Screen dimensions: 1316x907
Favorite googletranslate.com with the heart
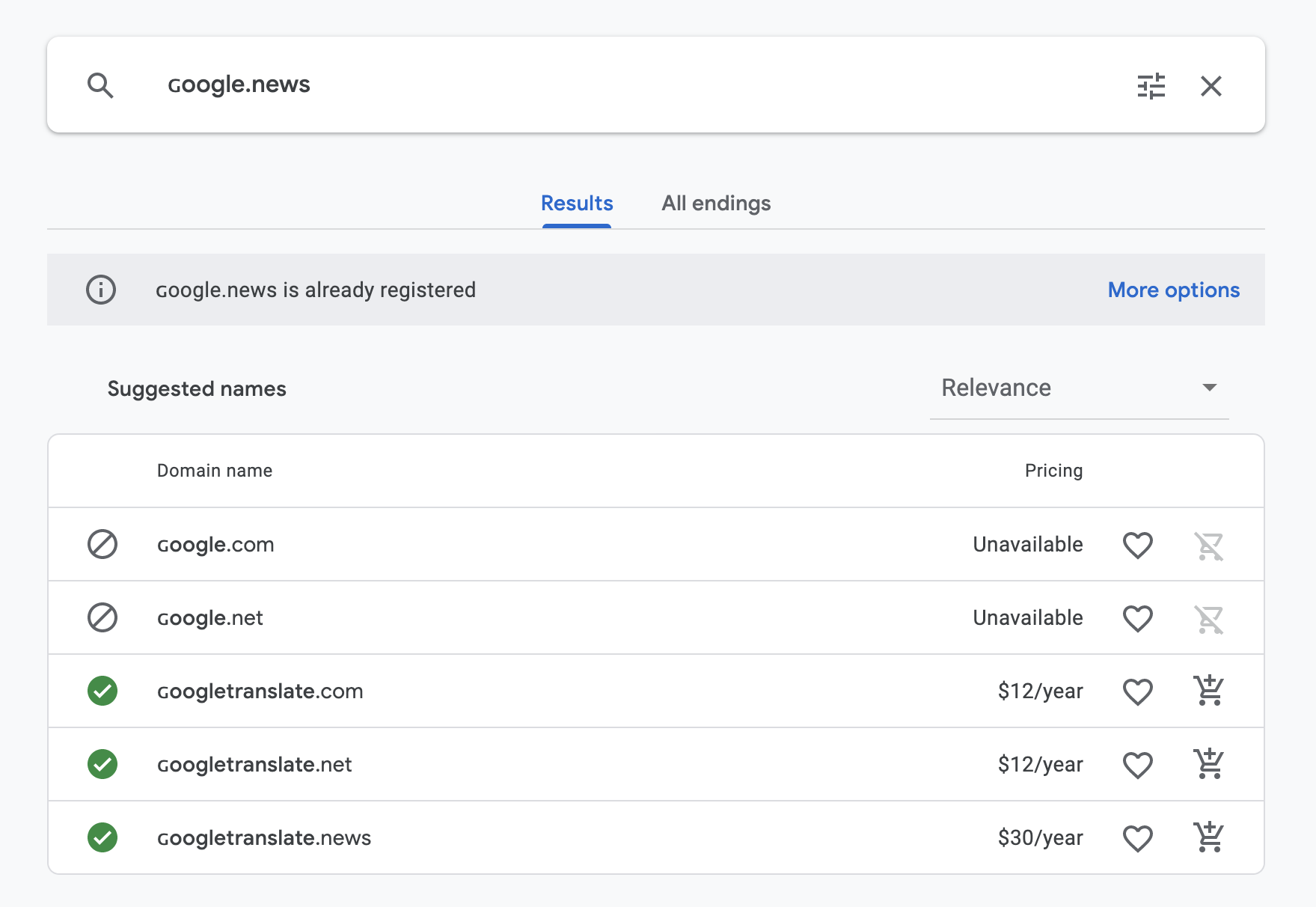(1137, 691)
